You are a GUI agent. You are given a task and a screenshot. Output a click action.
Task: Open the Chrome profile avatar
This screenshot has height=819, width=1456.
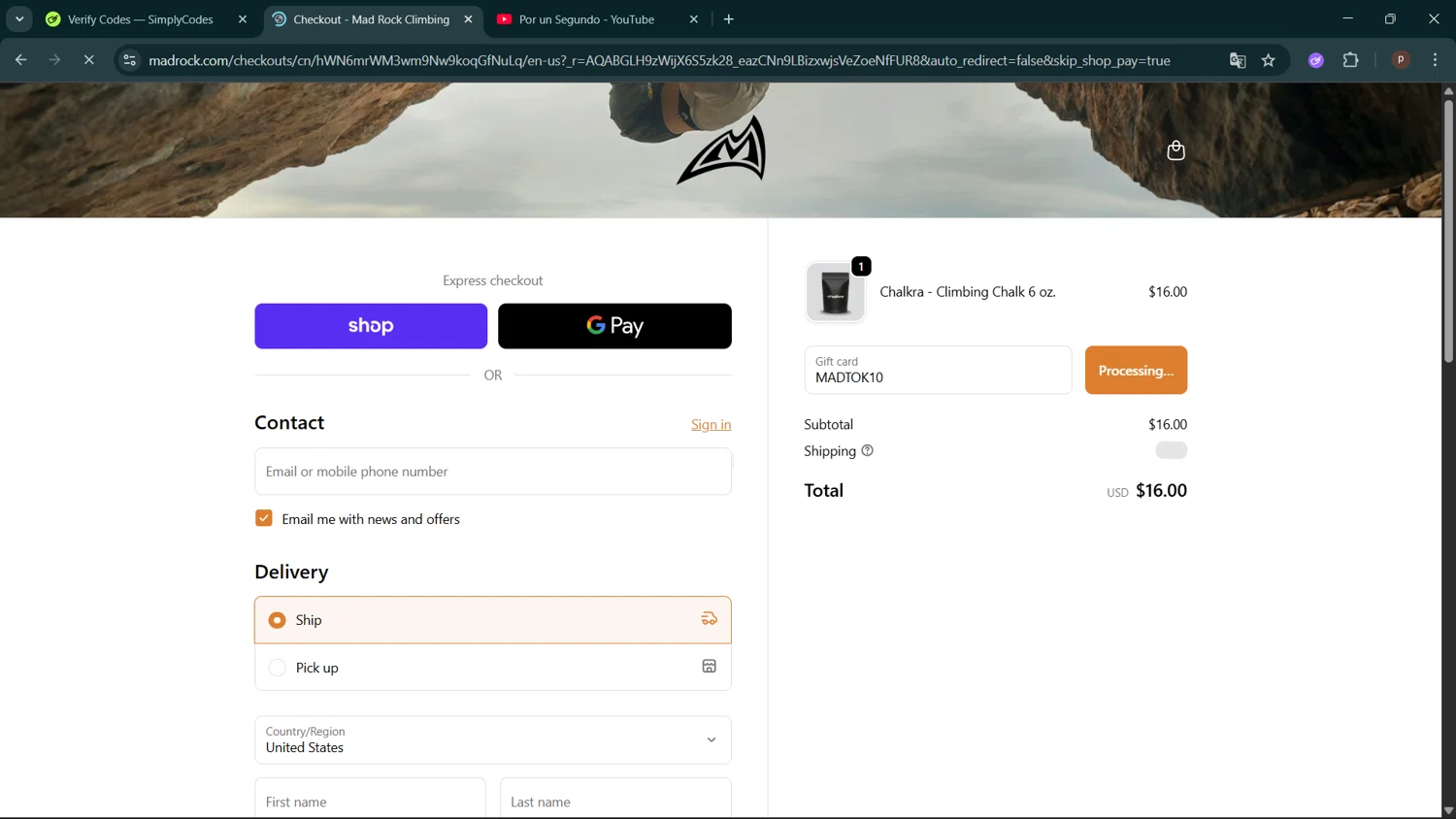tap(1401, 60)
